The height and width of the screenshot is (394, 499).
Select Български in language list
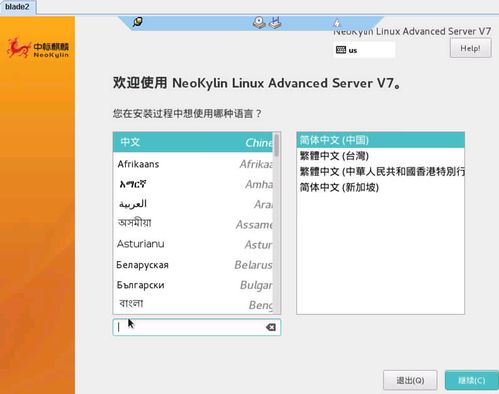tap(193, 285)
